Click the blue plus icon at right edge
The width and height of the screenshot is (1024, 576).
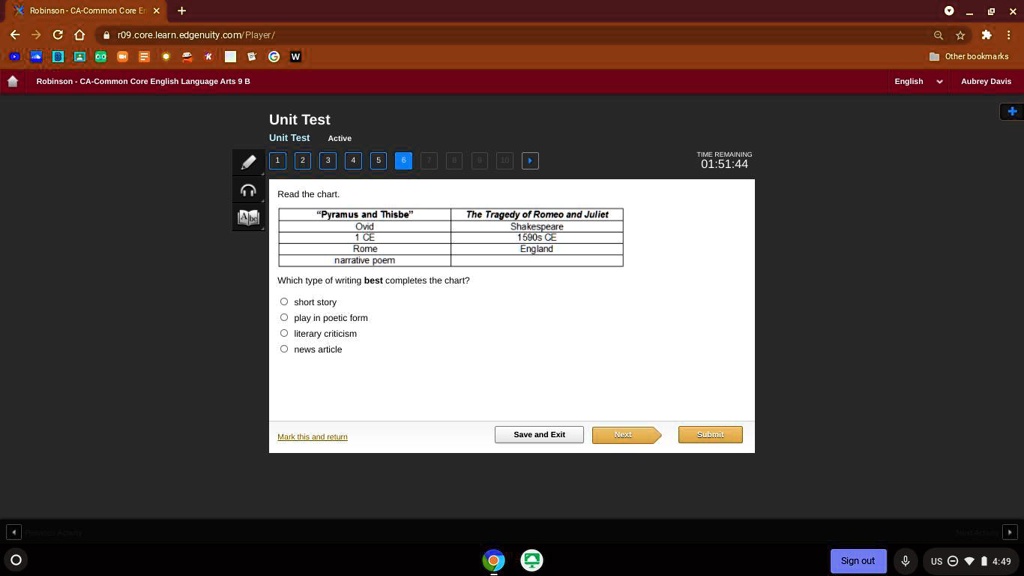pyautogui.click(x=1012, y=111)
